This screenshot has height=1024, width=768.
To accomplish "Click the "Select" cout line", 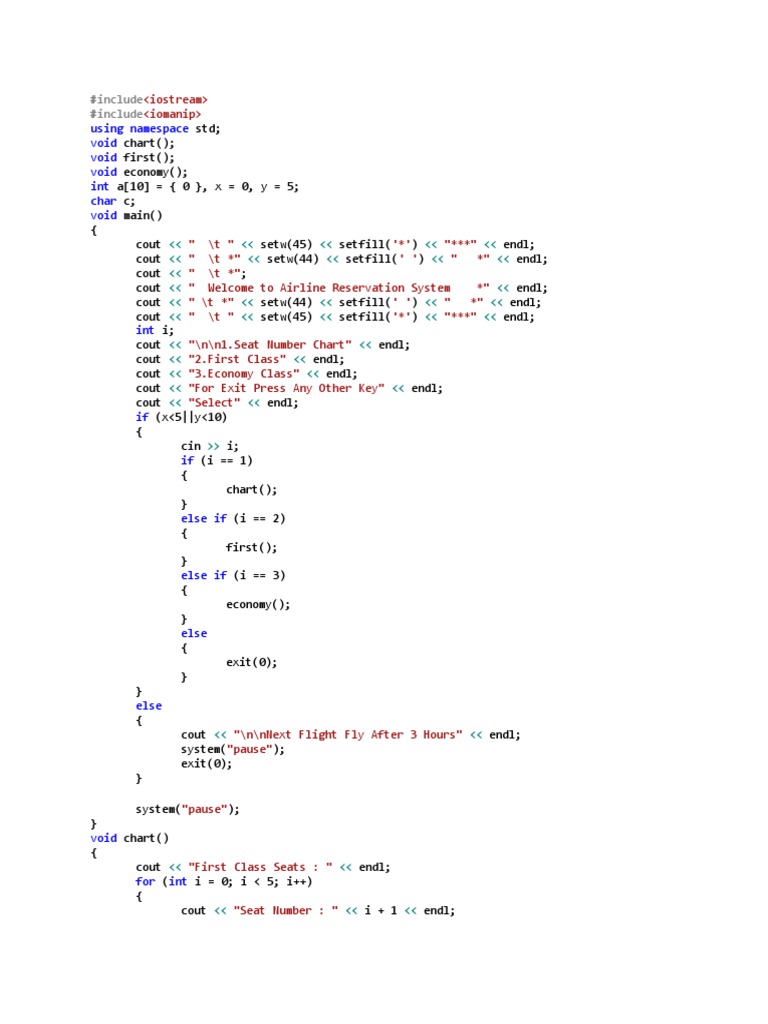I will 217,403.
